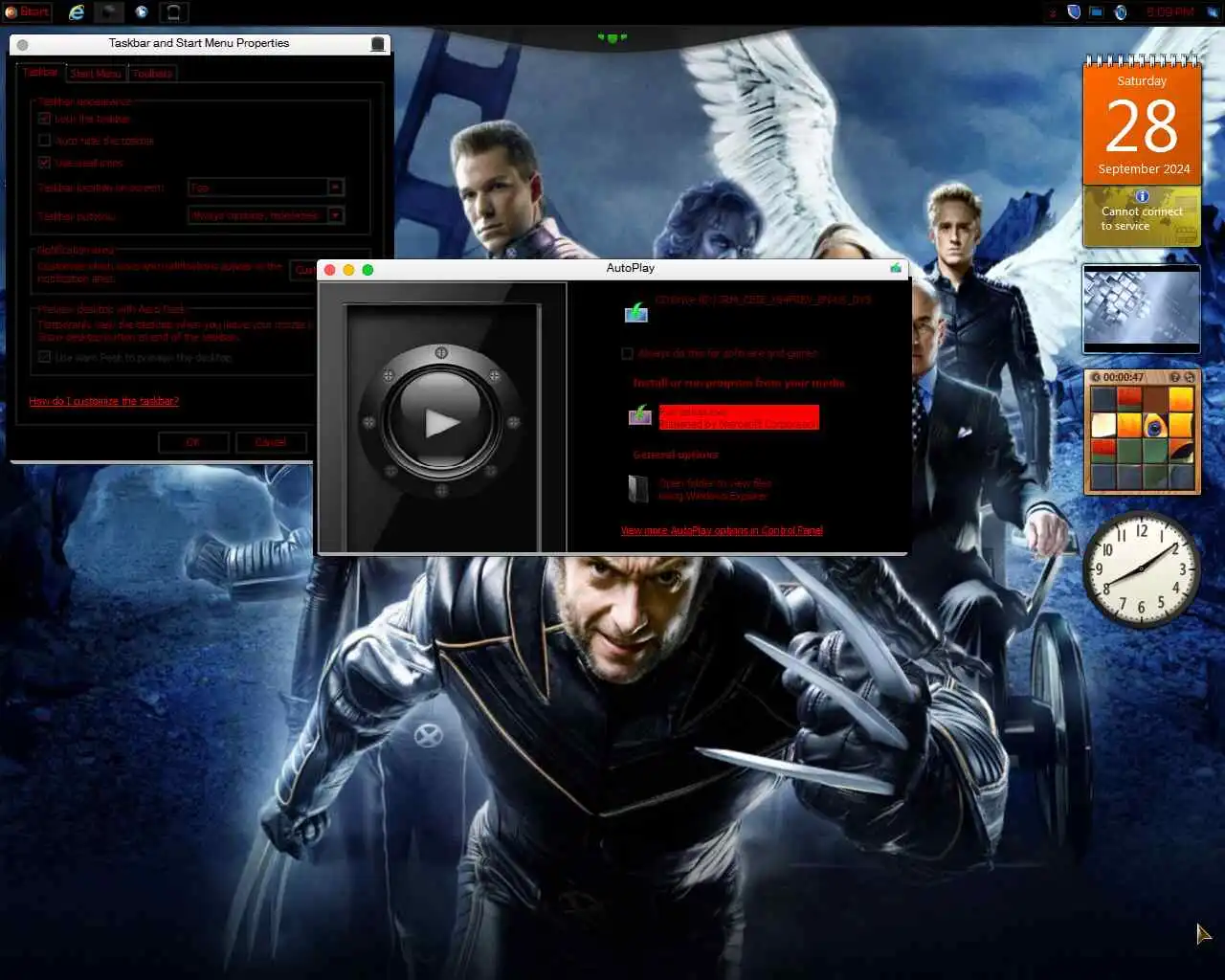Click the analog clock gadget
The width and height of the screenshot is (1225, 980).
click(1141, 569)
